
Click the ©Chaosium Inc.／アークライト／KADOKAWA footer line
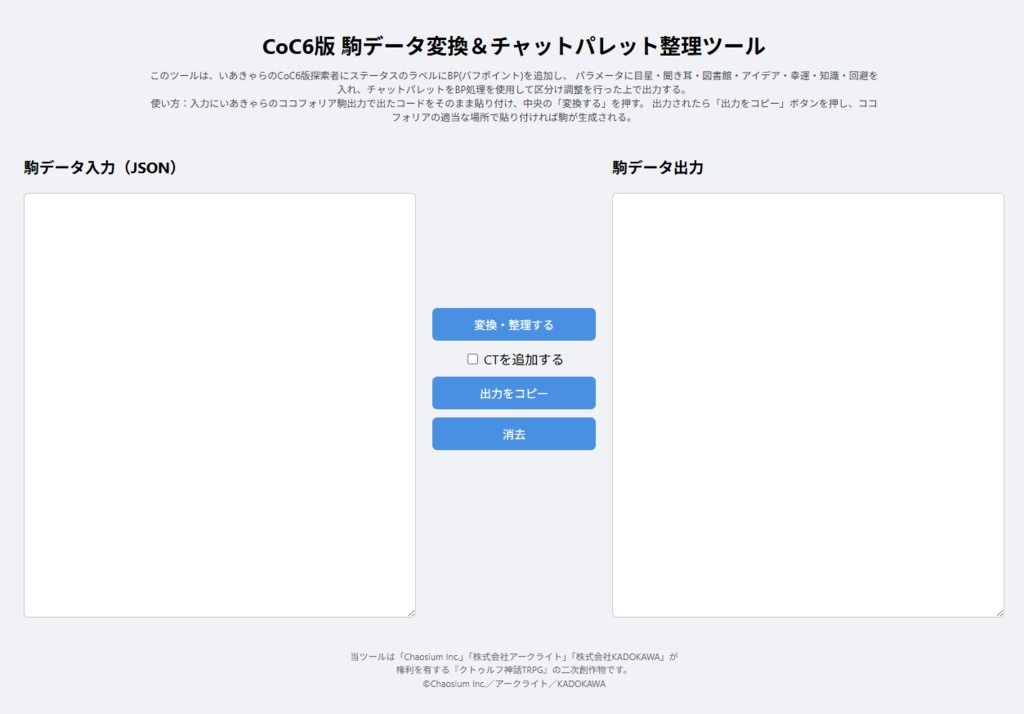[513, 684]
